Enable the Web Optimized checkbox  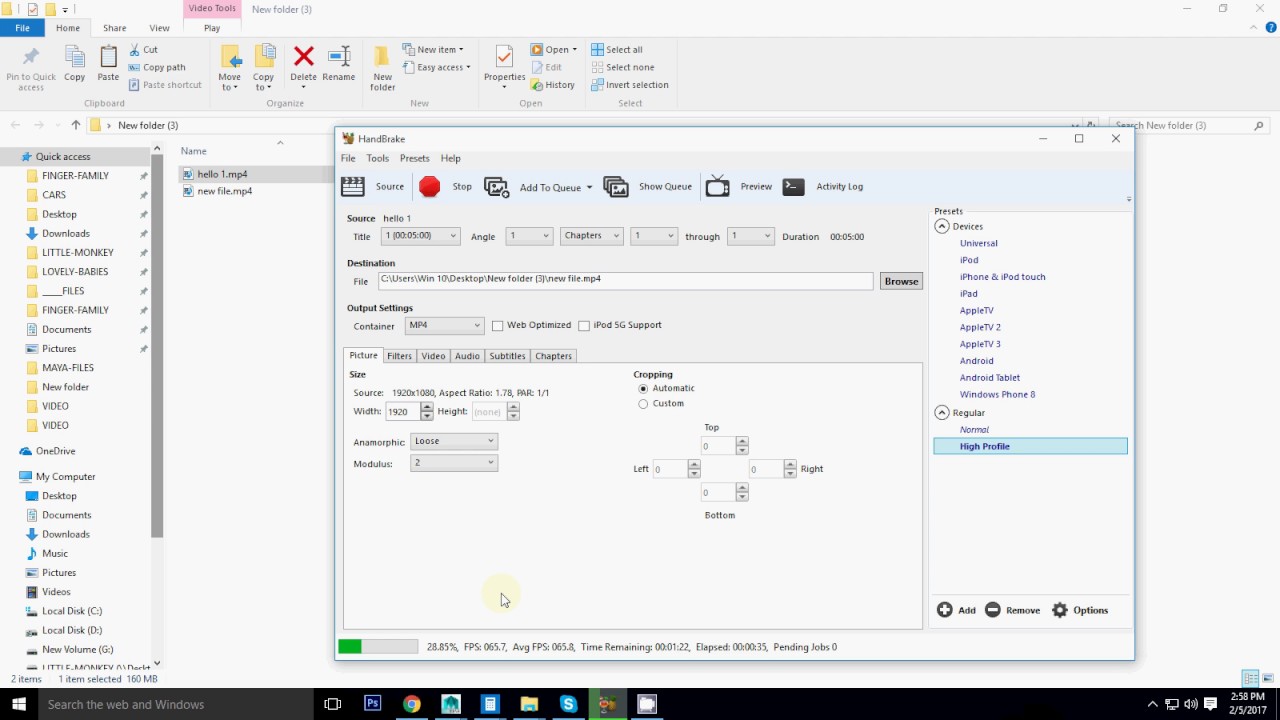(497, 326)
